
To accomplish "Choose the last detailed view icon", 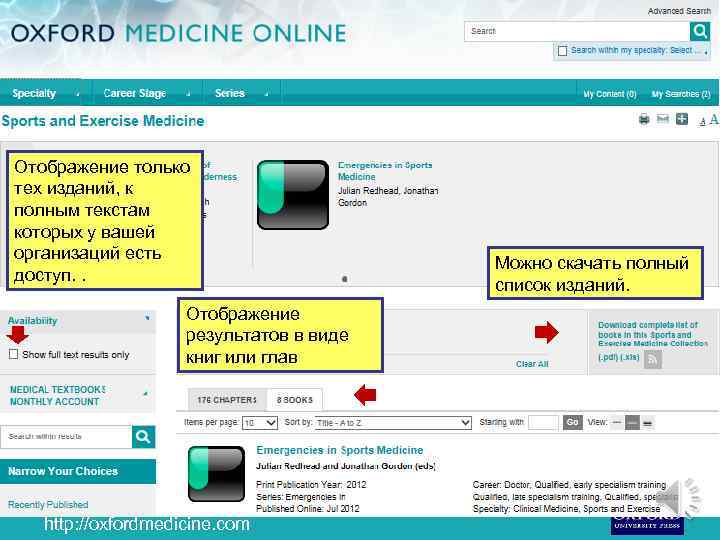I will [647, 423].
